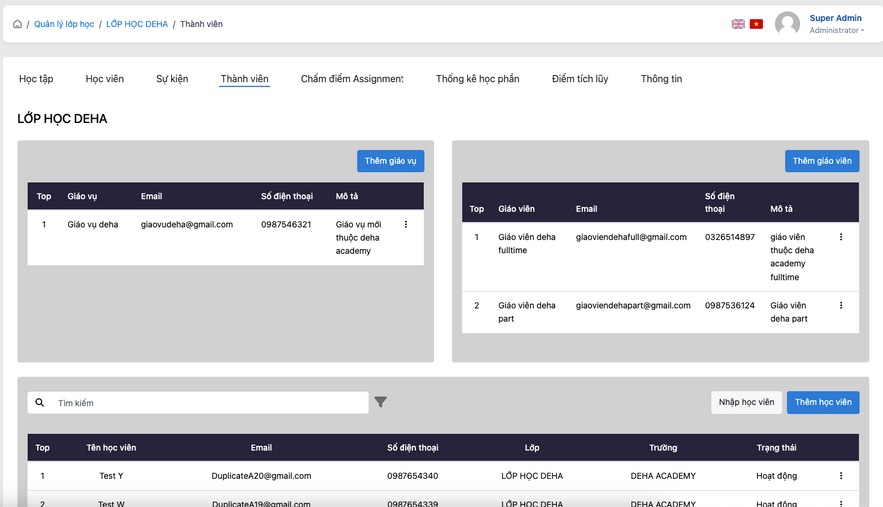Click the Thêm giáo viên button
This screenshot has width=883, height=507.
822,161
